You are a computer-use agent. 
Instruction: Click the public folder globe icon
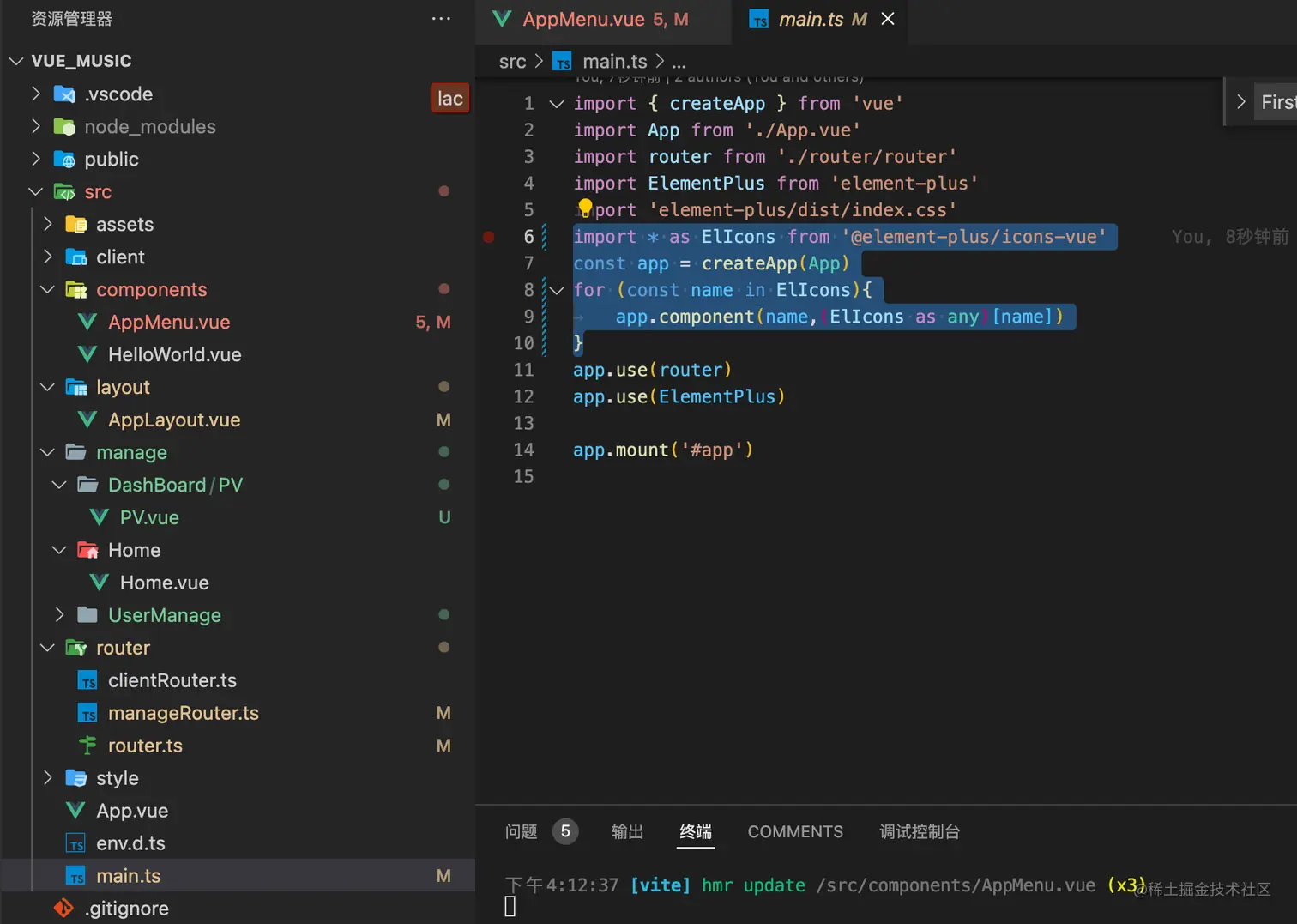click(x=64, y=160)
